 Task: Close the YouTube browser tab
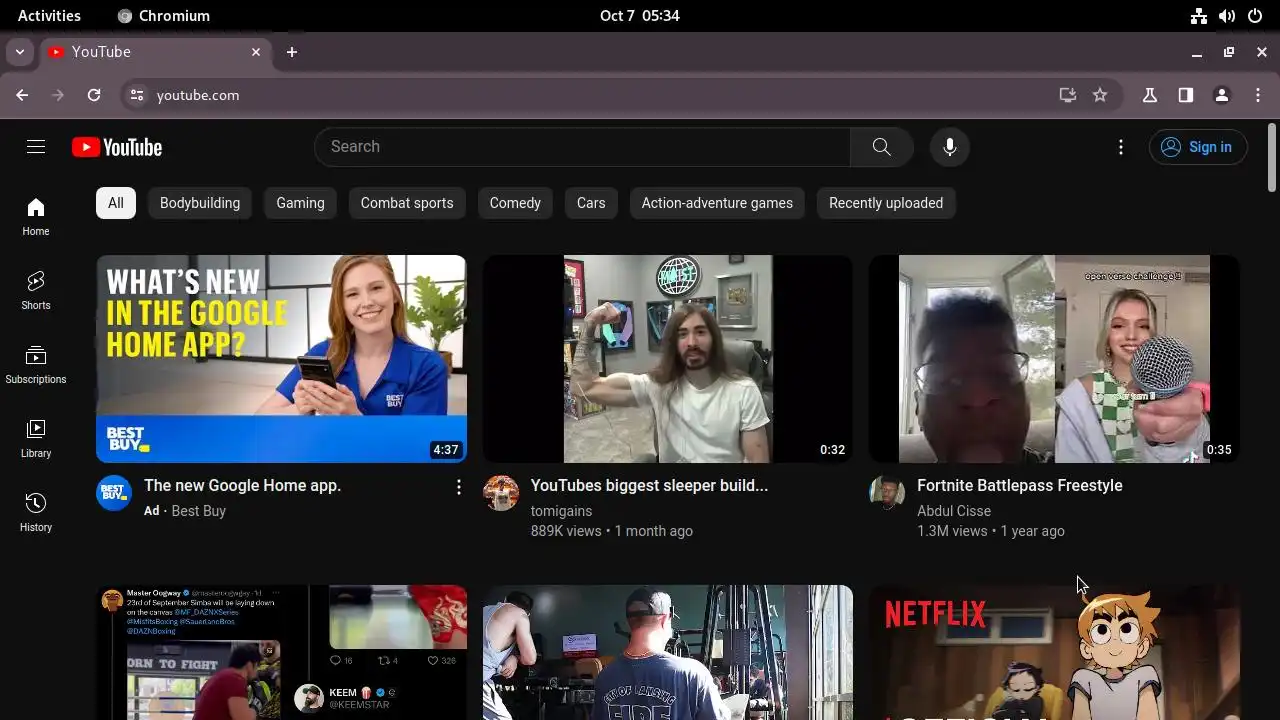256,52
